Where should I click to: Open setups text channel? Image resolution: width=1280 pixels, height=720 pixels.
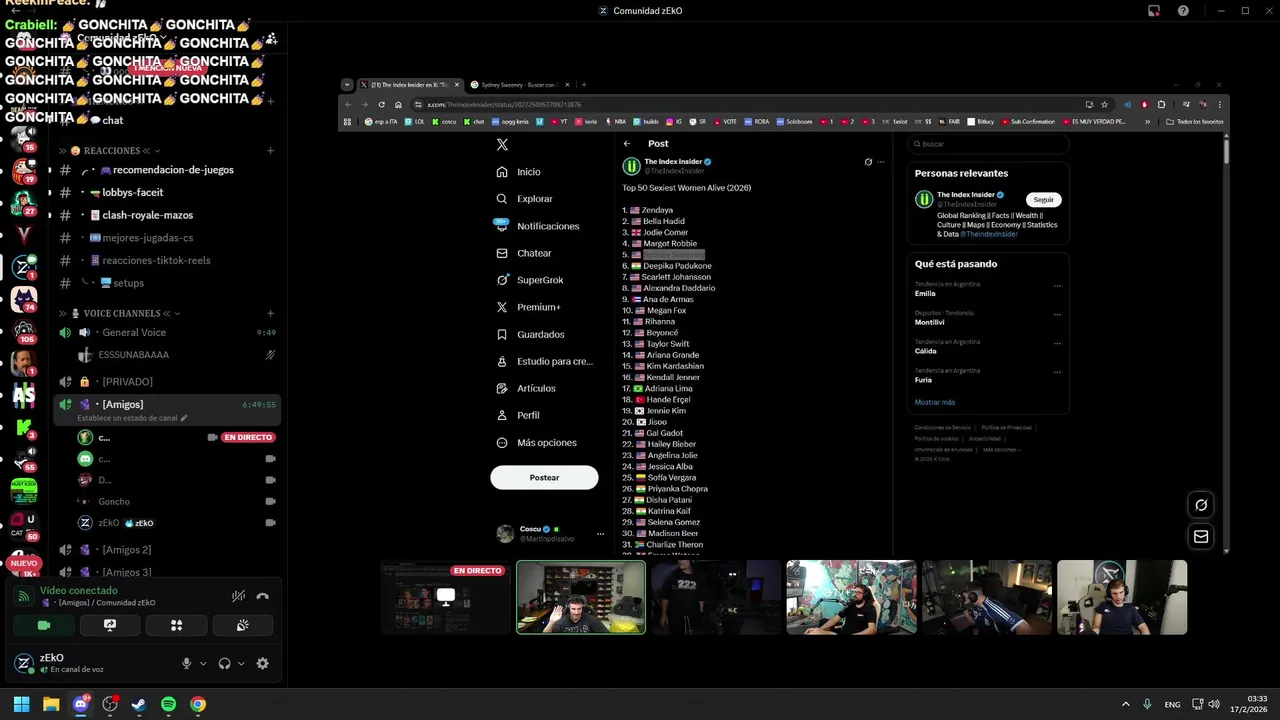[x=167, y=283]
